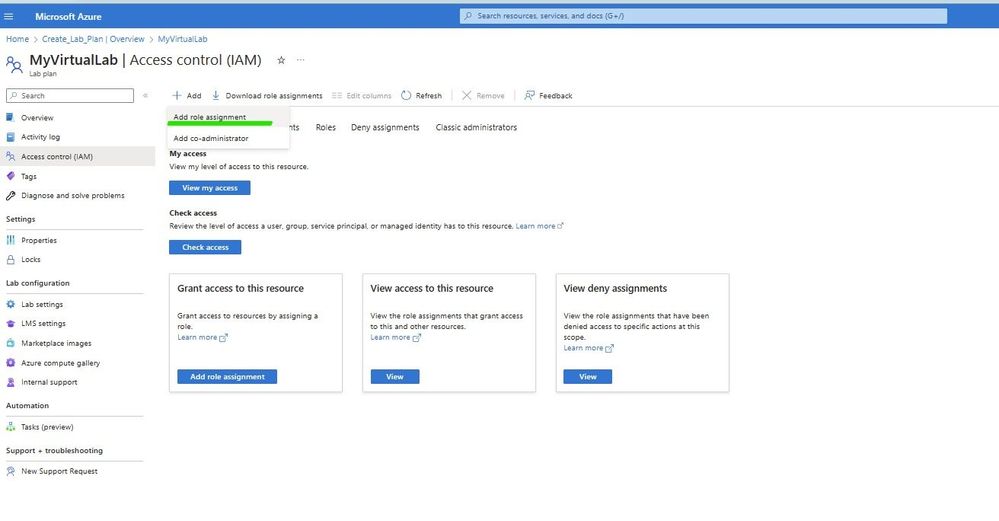Open Learn more in View access card
999x521 pixels.
tap(395, 338)
